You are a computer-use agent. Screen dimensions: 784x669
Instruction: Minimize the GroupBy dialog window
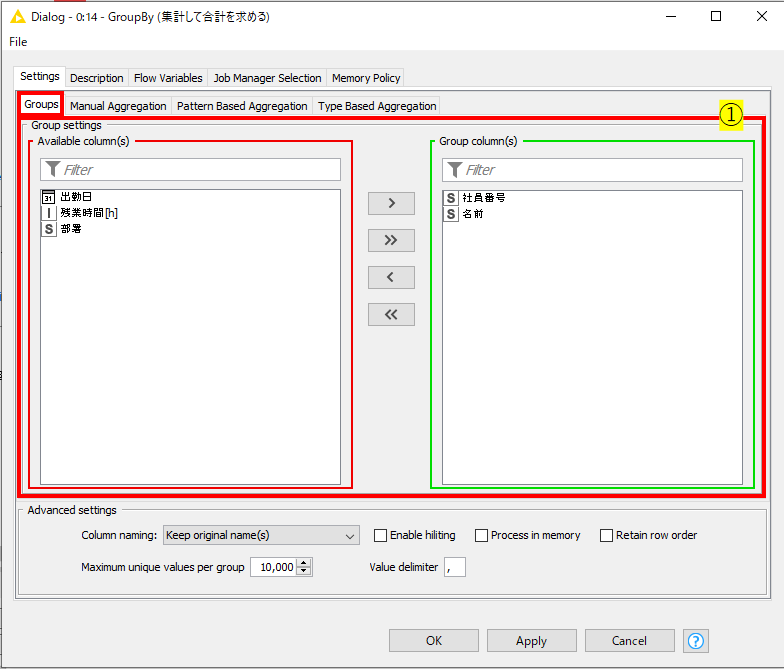pyautogui.click(x=671, y=16)
